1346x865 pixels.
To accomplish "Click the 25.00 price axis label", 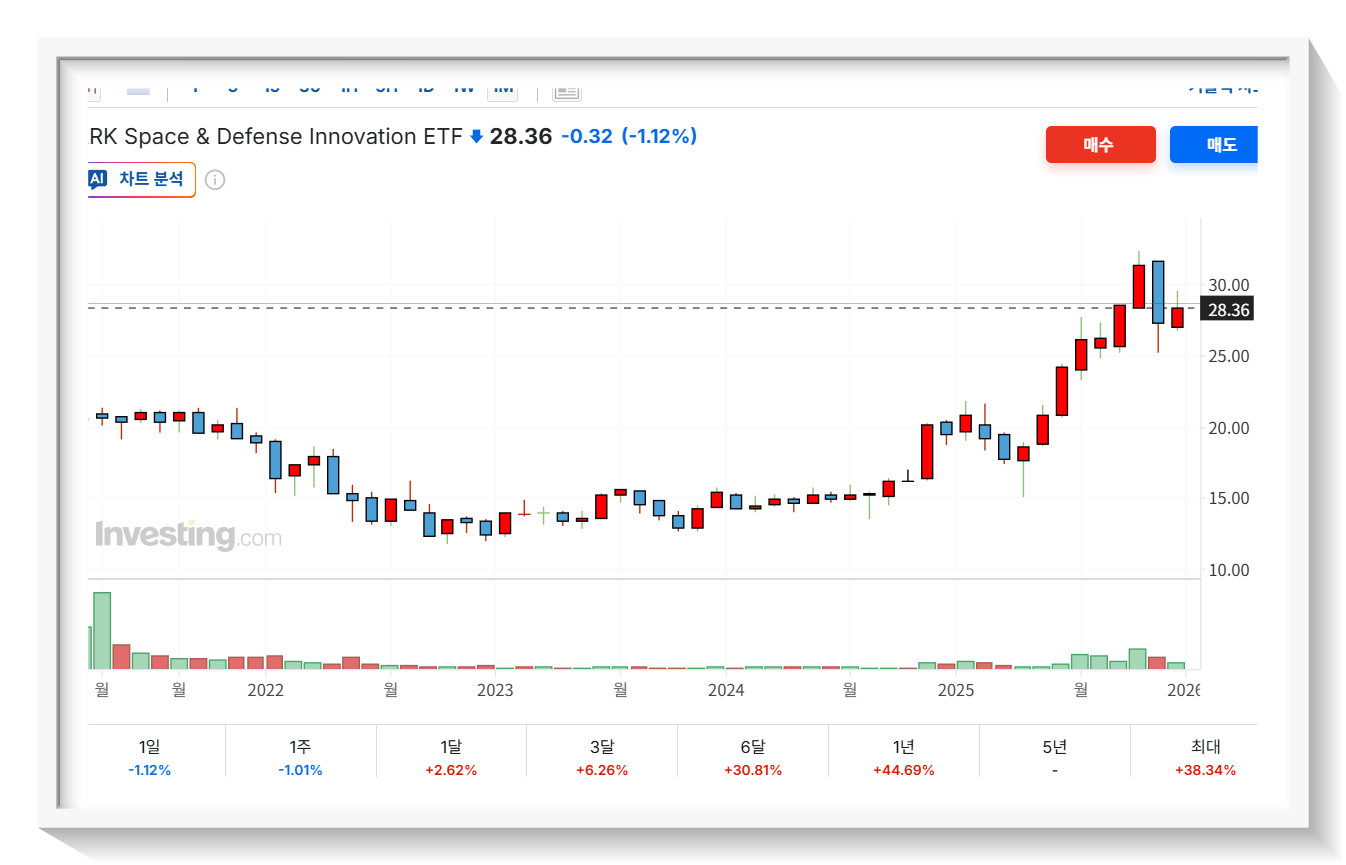I will coord(1229,356).
